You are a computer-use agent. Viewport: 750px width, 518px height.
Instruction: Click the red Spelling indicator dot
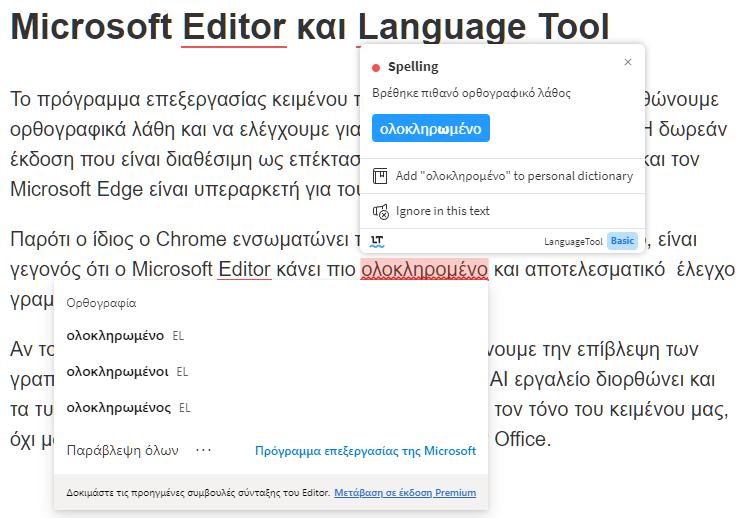pyautogui.click(x=376, y=68)
